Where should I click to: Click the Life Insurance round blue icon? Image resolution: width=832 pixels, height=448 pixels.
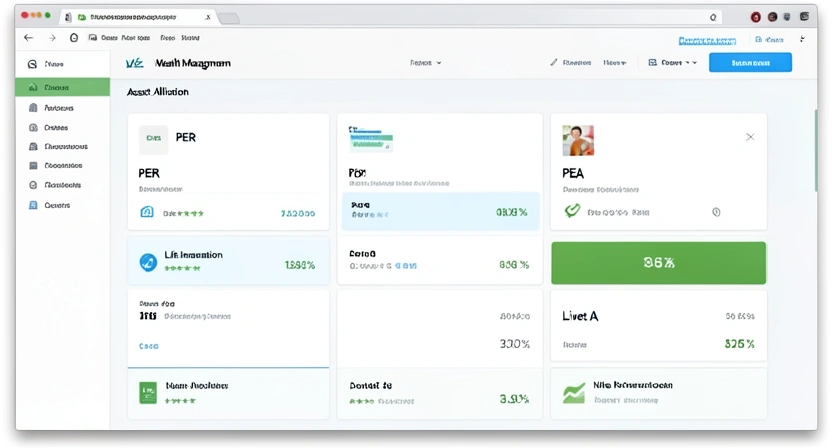pyautogui.click(x=148, y=262)
